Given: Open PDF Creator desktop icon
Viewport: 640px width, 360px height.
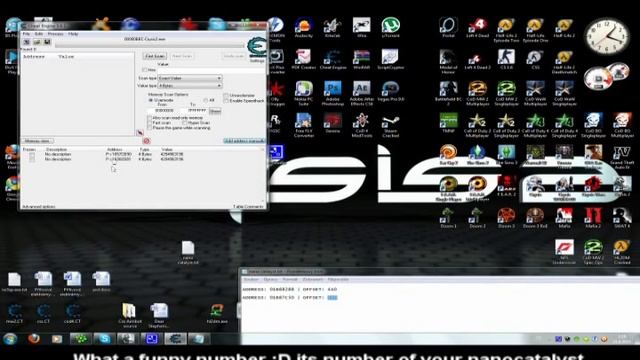Looking at the screenshot, I should (304, 60).
